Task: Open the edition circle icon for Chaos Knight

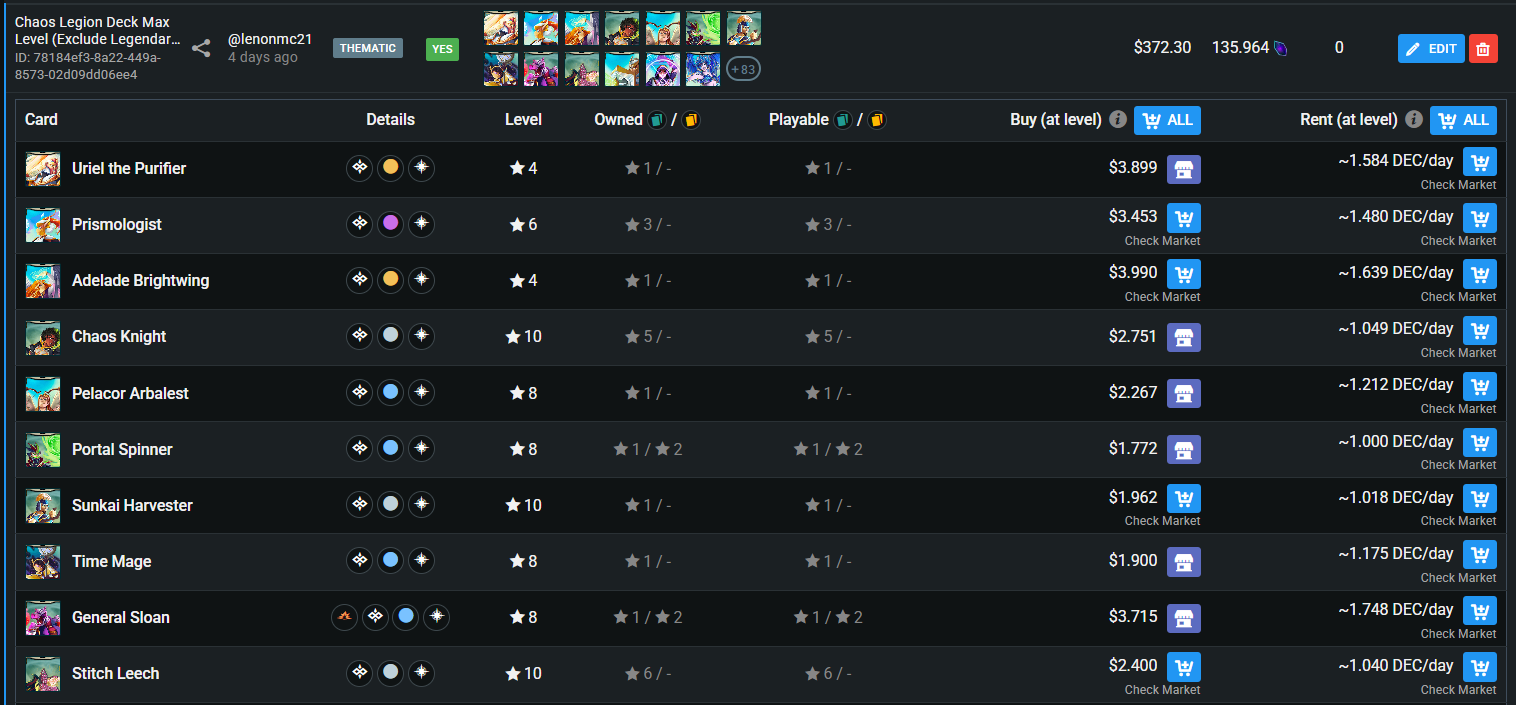Action: pos(359,336)
